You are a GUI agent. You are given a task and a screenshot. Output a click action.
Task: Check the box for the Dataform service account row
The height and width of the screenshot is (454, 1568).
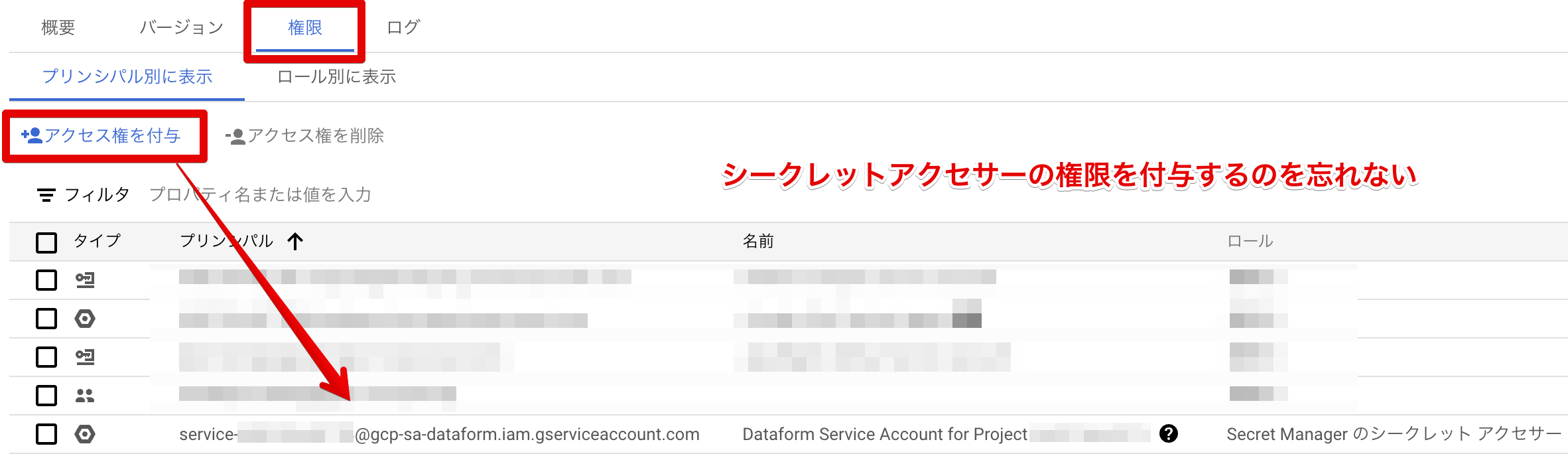(46, 435)
